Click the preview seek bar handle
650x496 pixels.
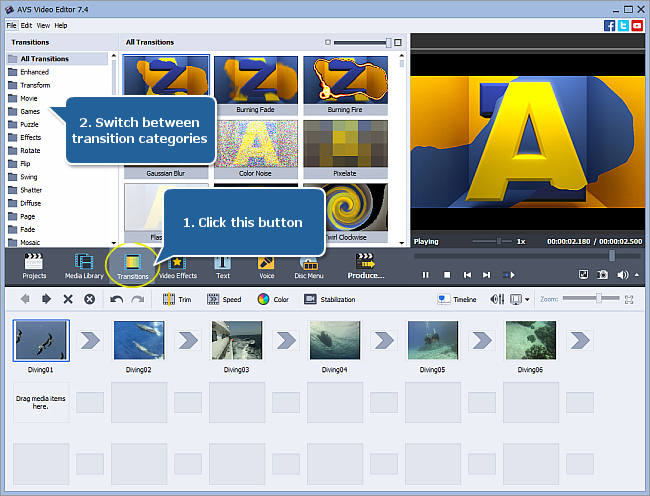click(612, 256)
